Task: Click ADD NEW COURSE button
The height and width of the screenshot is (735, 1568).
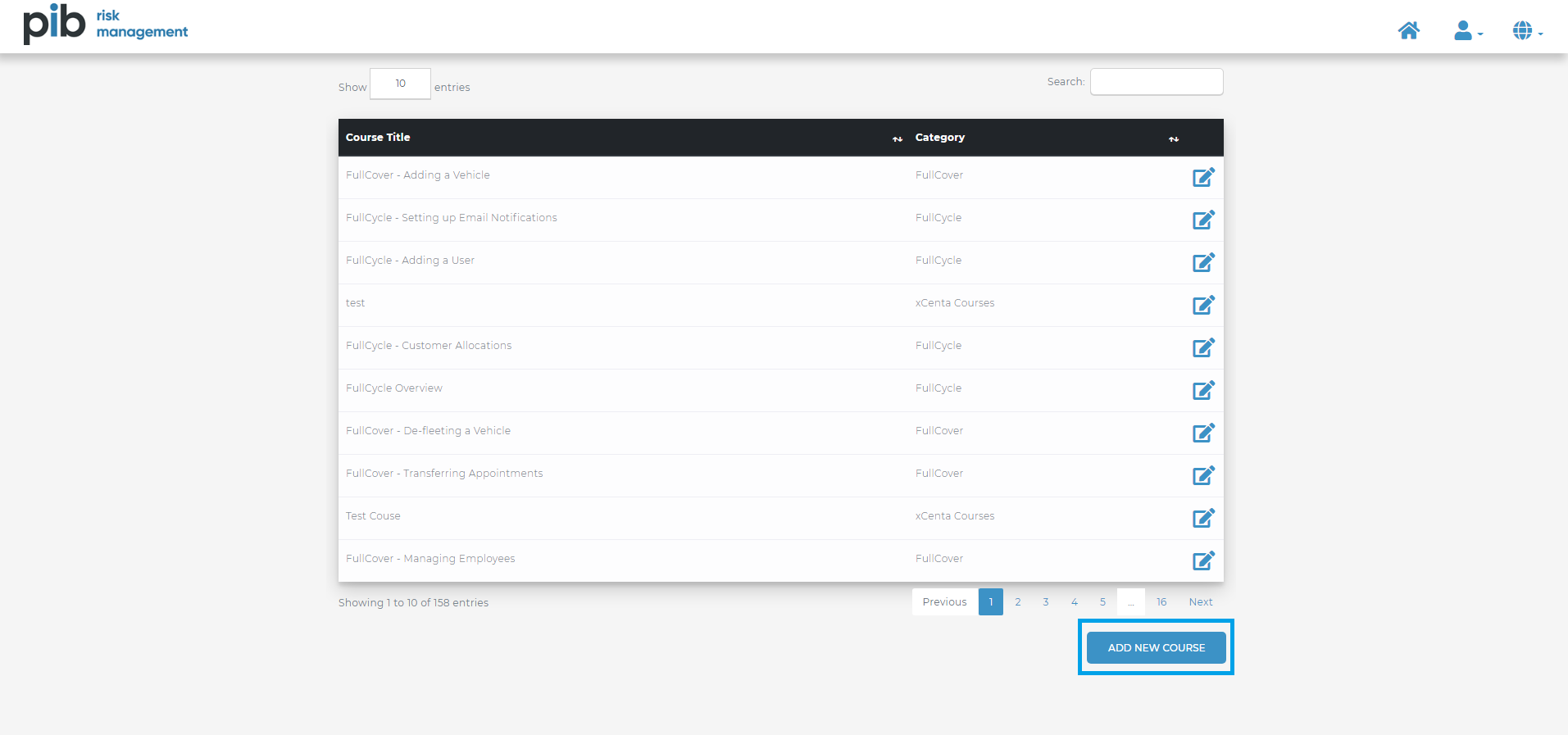Action: tap(1157, 647)
